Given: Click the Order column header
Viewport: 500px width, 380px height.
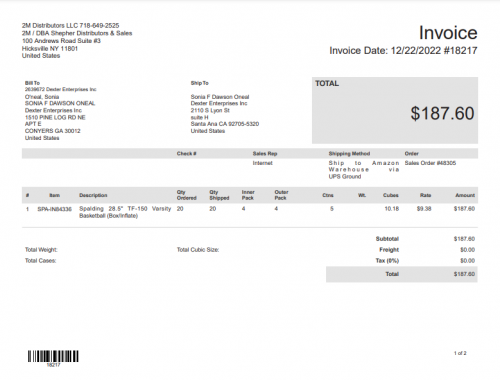Looking at the screenshot, I should pos(412,153).
